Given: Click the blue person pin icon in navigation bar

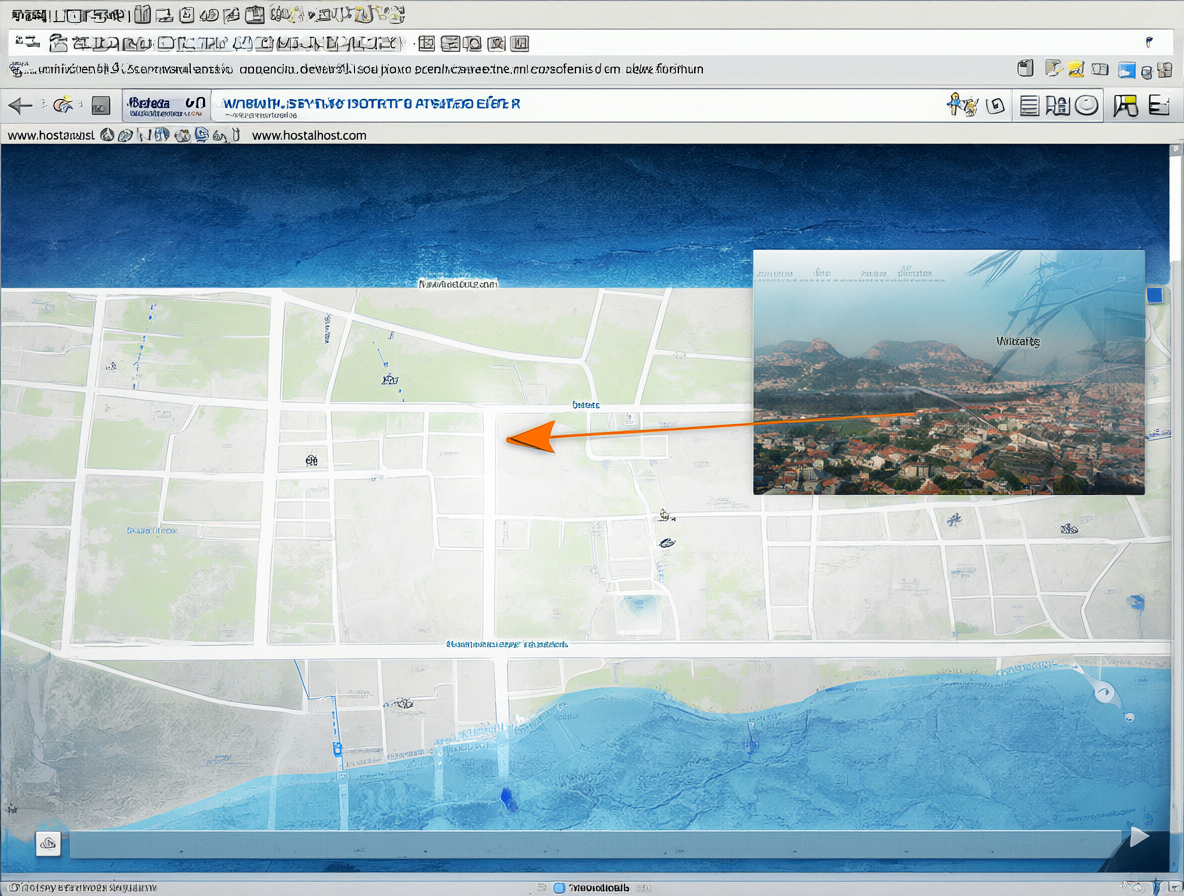Looking at the screenshot, I should (x=962, y=105).
